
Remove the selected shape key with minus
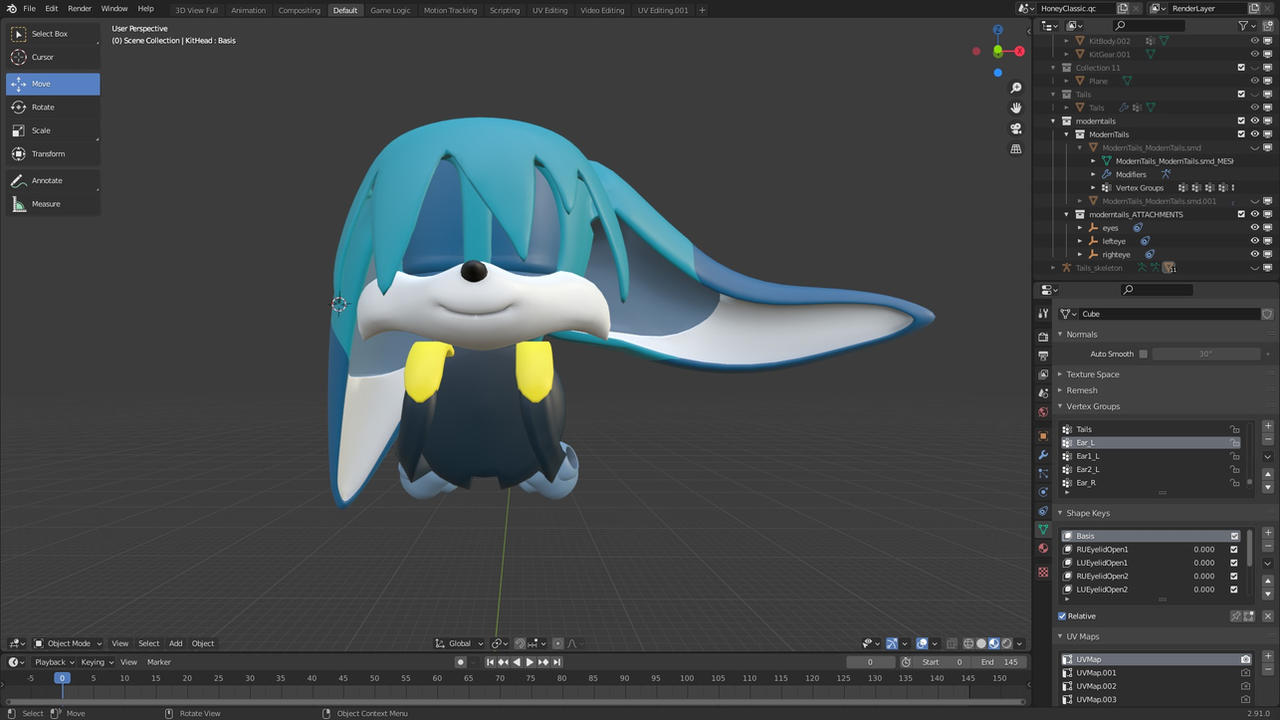[1268, 546]
